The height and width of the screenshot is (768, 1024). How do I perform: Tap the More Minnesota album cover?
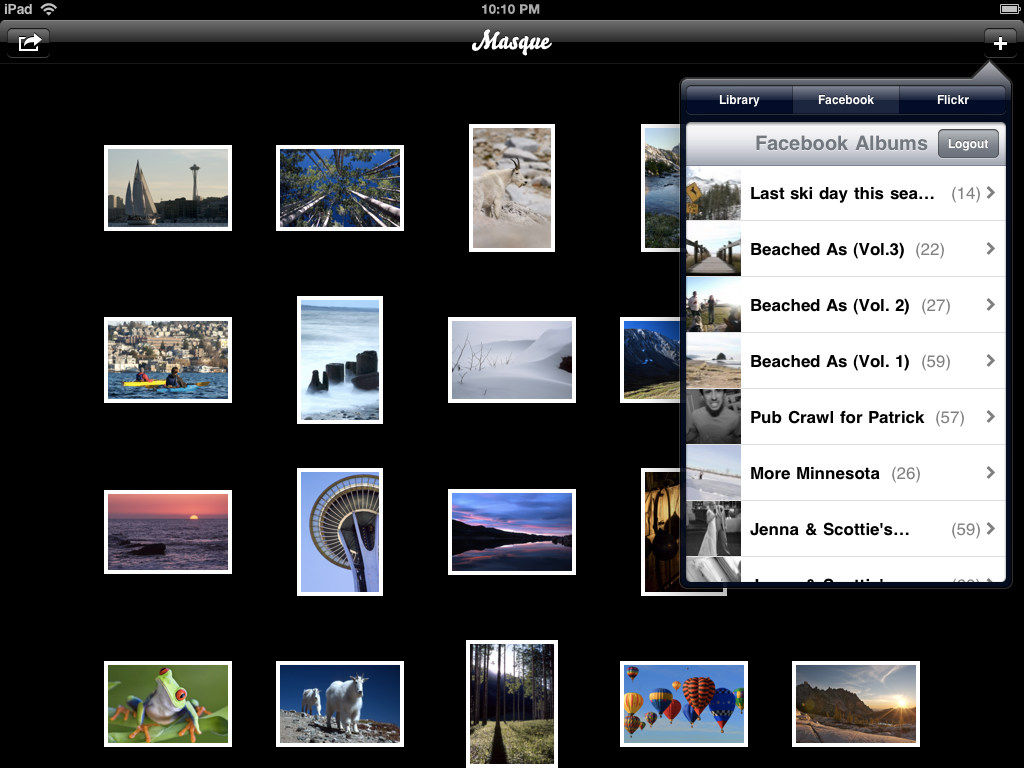point(713,473)
